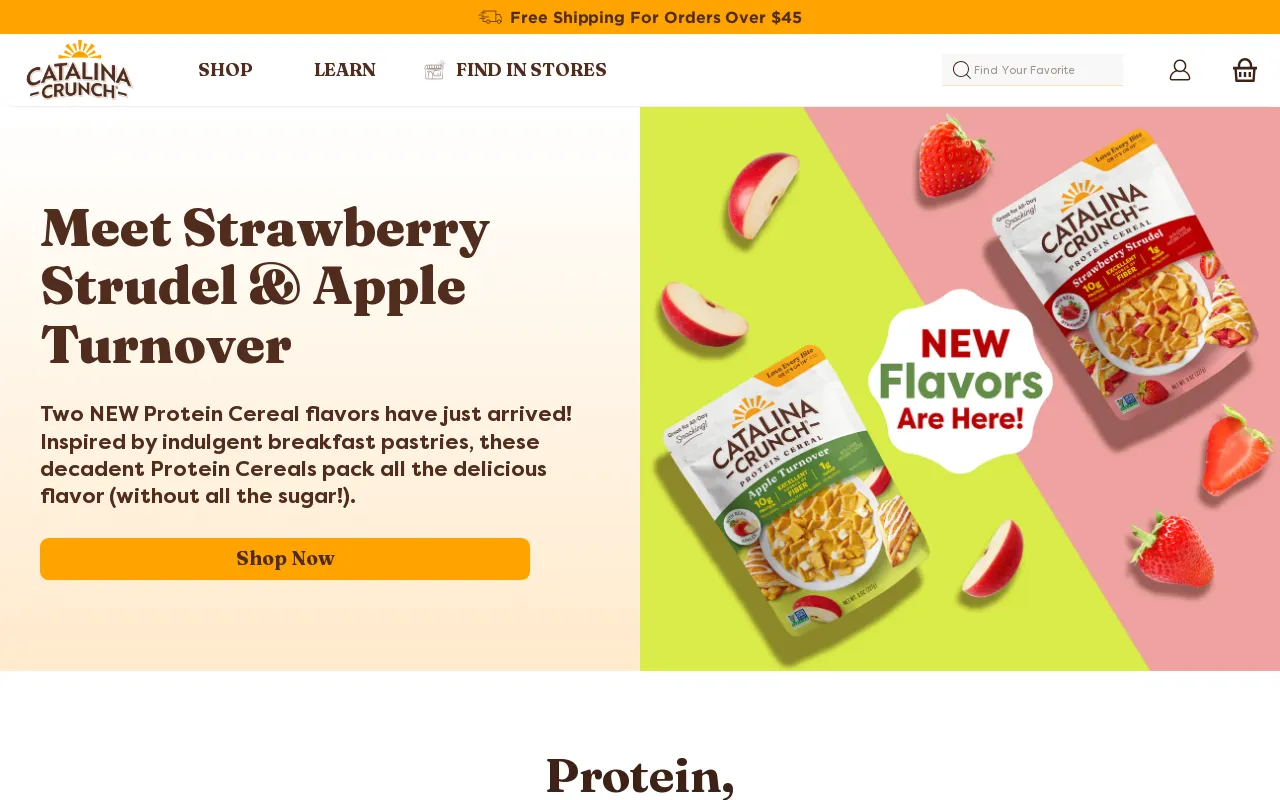Open the SHOP menu
This screenshot has height=800, width=1280.
(225, 70)
